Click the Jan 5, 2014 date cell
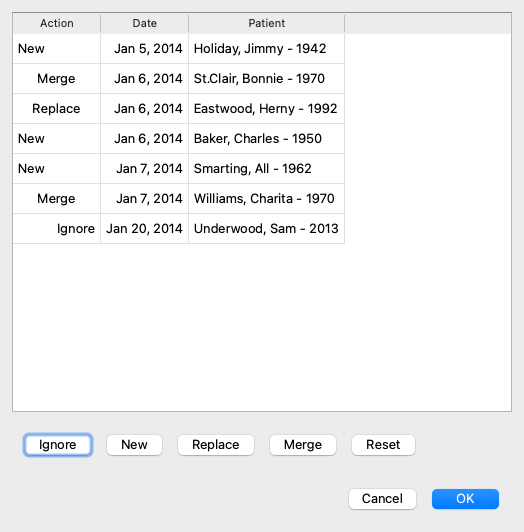Screen dimensions: 524x532 pyautogui.click(x=145, y=49)
